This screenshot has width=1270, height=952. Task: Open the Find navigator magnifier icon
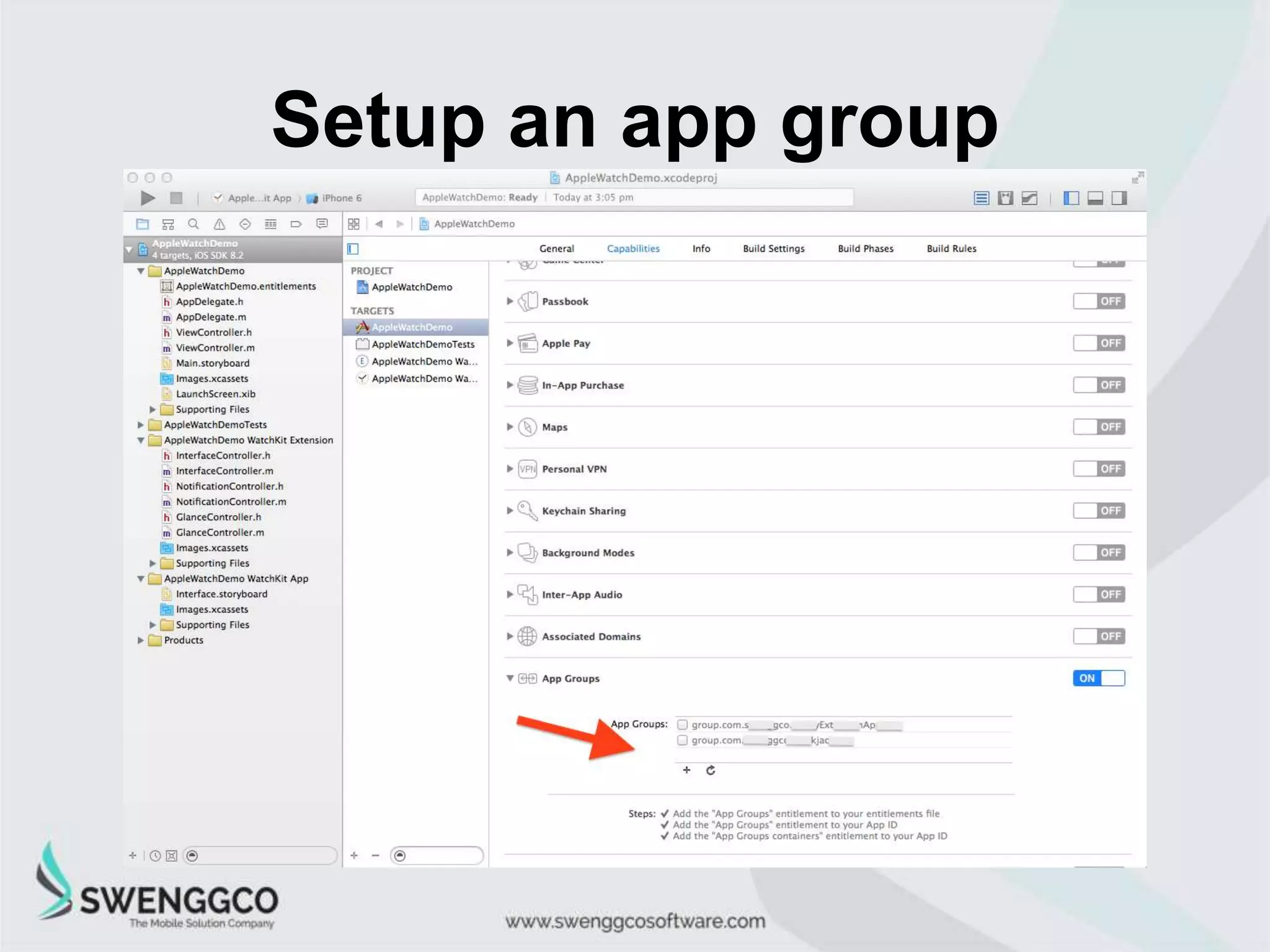[x=193, y=224]
